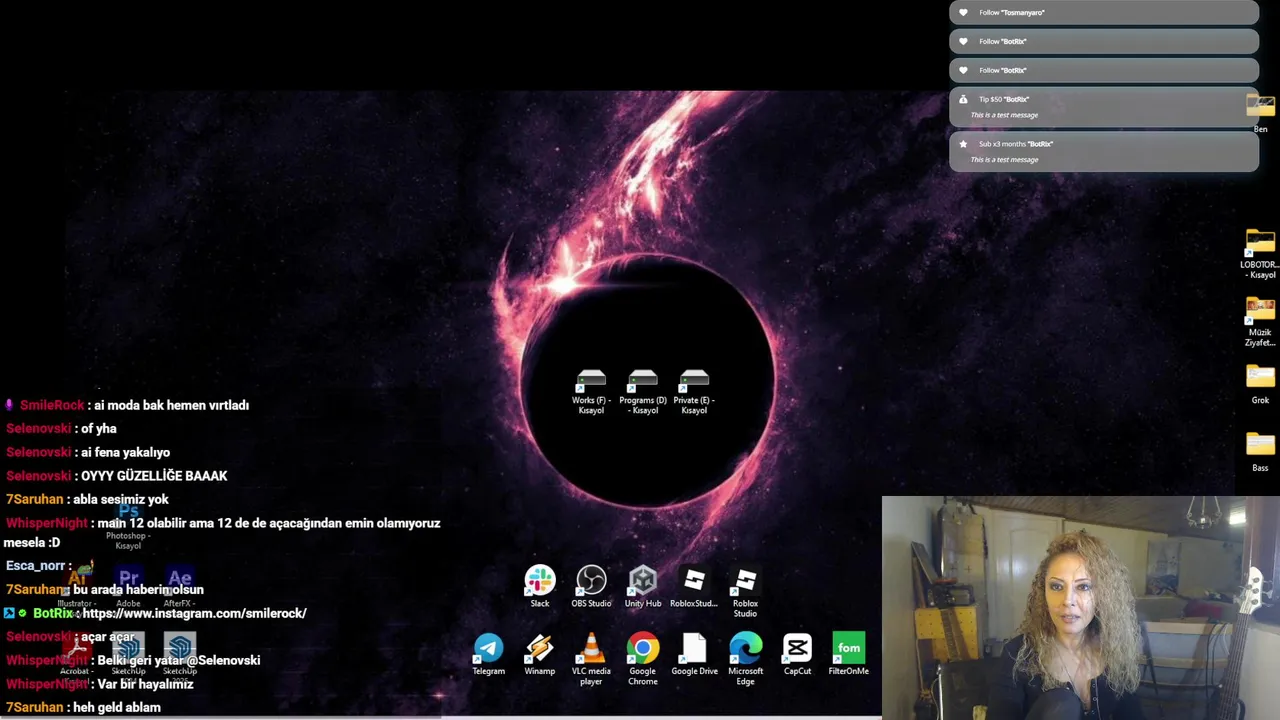Viewport: 1280px width, 720px height.
Task: Select the Follow "Tosmanyaro" alert card
Action: coord(1104,12)
